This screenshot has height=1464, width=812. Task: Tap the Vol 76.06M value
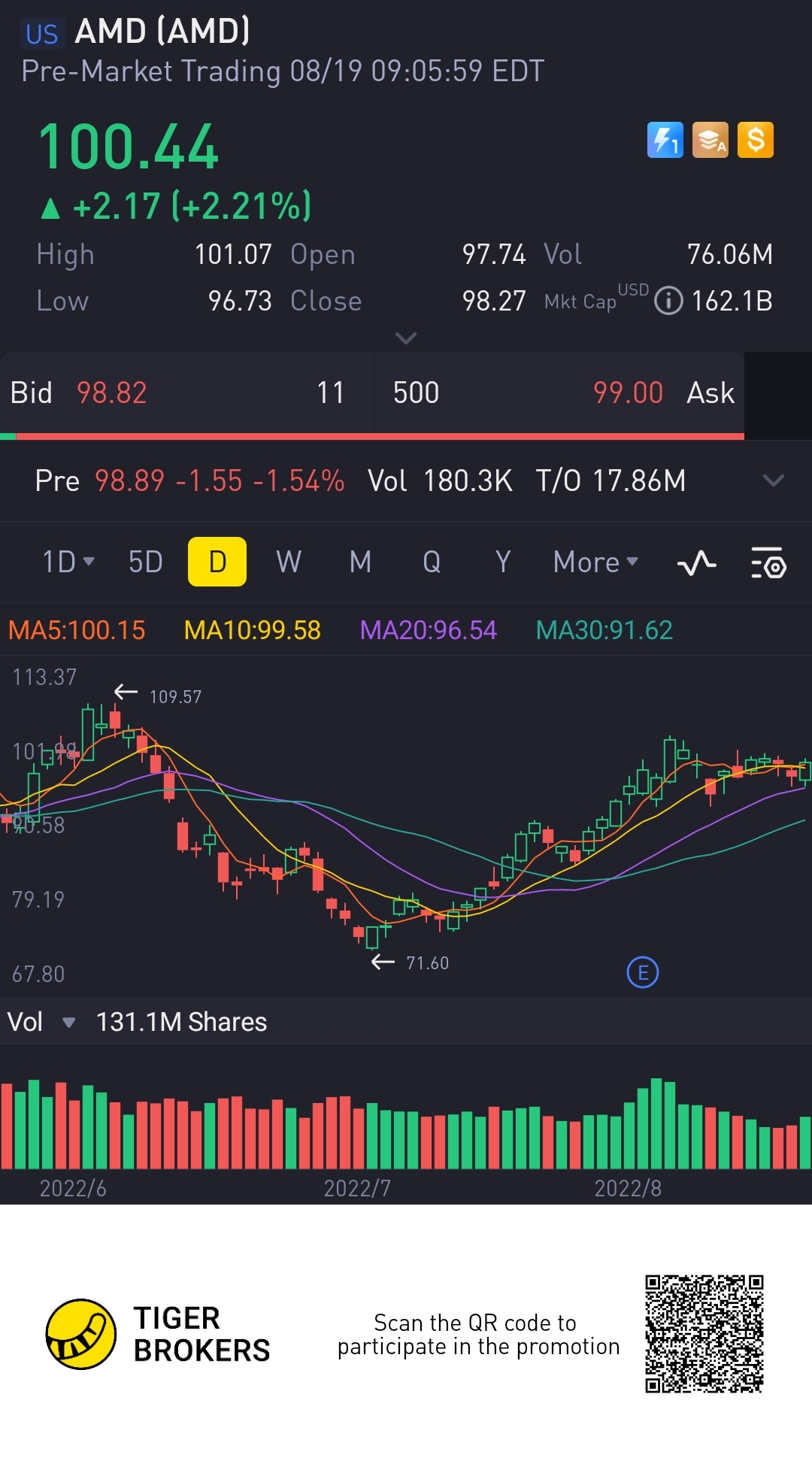730,254
